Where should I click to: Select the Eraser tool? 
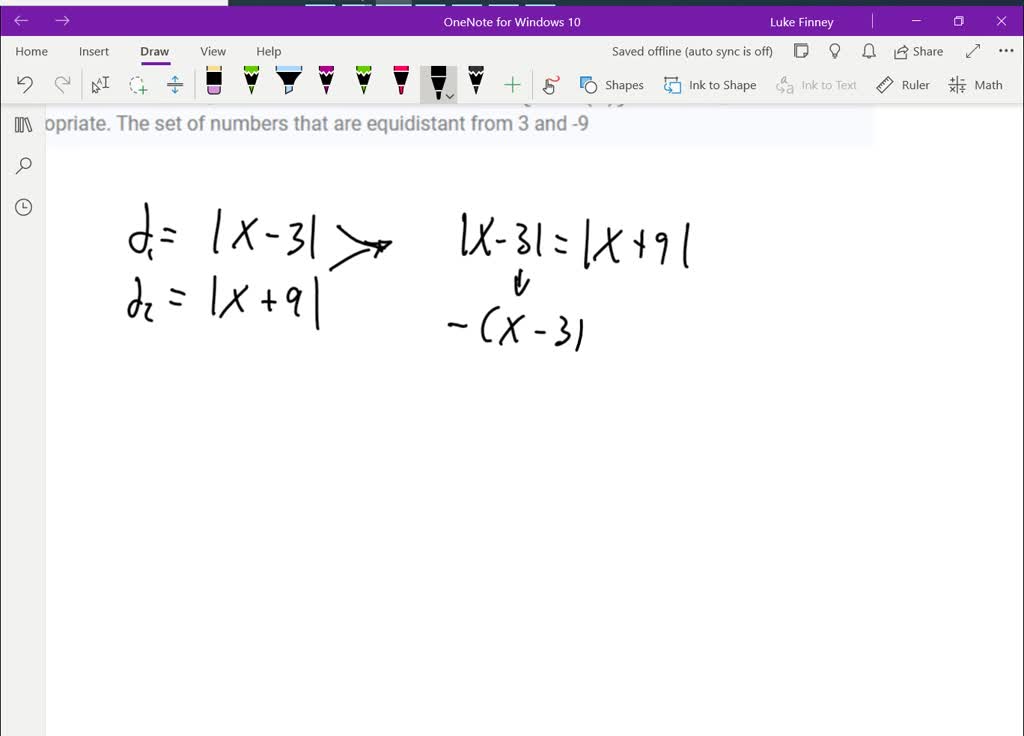pos(213,84)
